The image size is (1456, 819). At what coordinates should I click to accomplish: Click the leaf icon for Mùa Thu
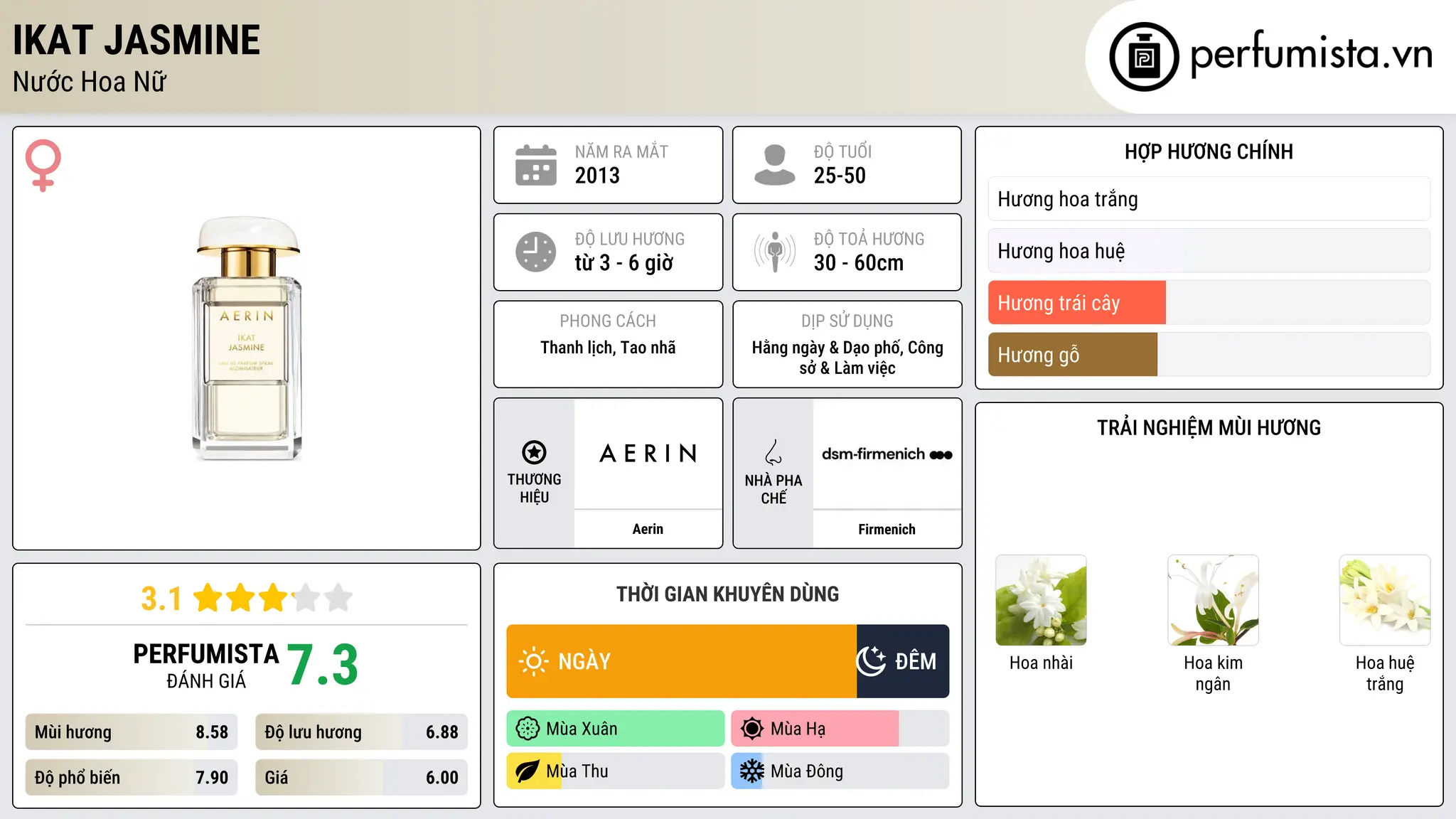528,771
